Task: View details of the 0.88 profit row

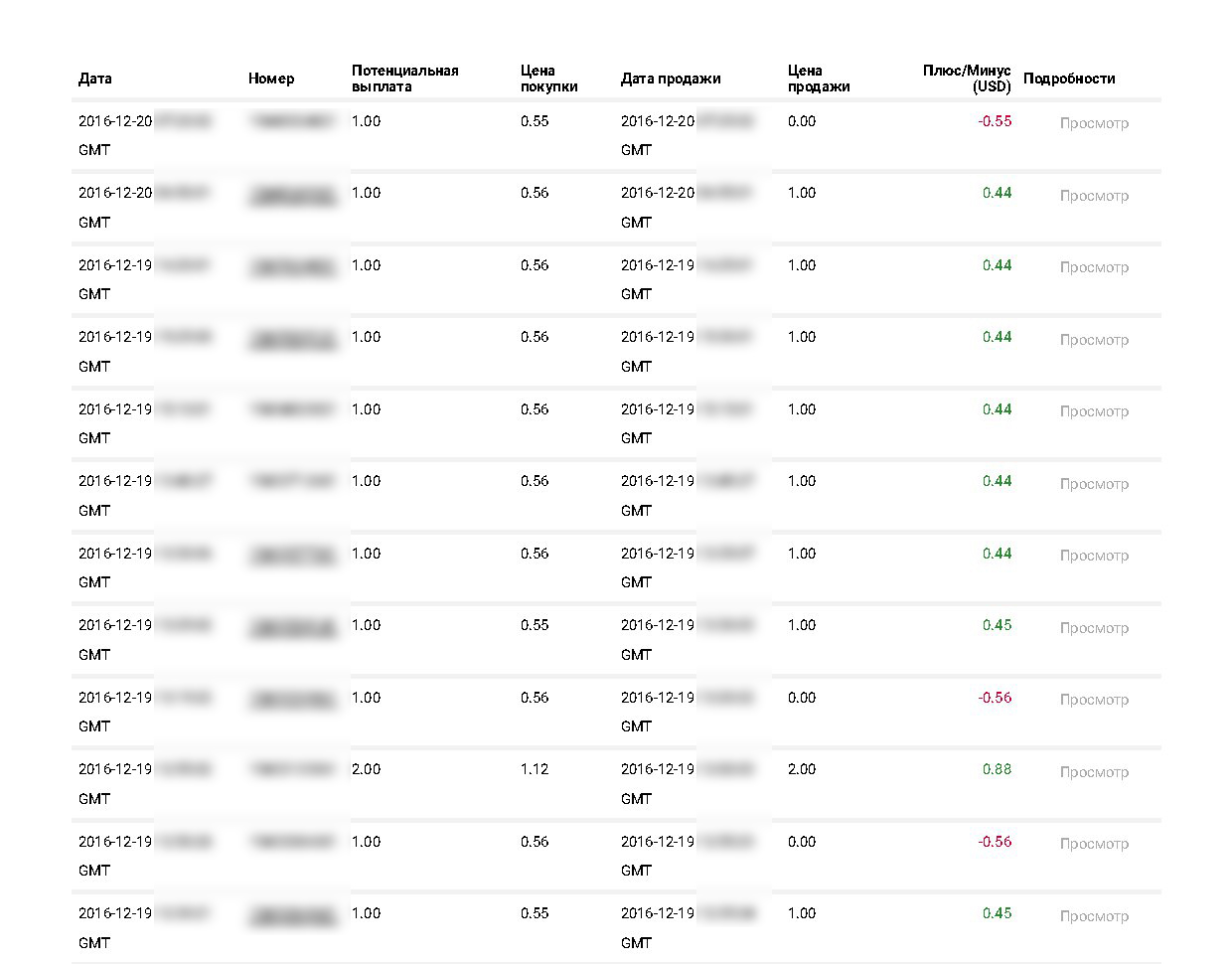Action: (1094, 772)
